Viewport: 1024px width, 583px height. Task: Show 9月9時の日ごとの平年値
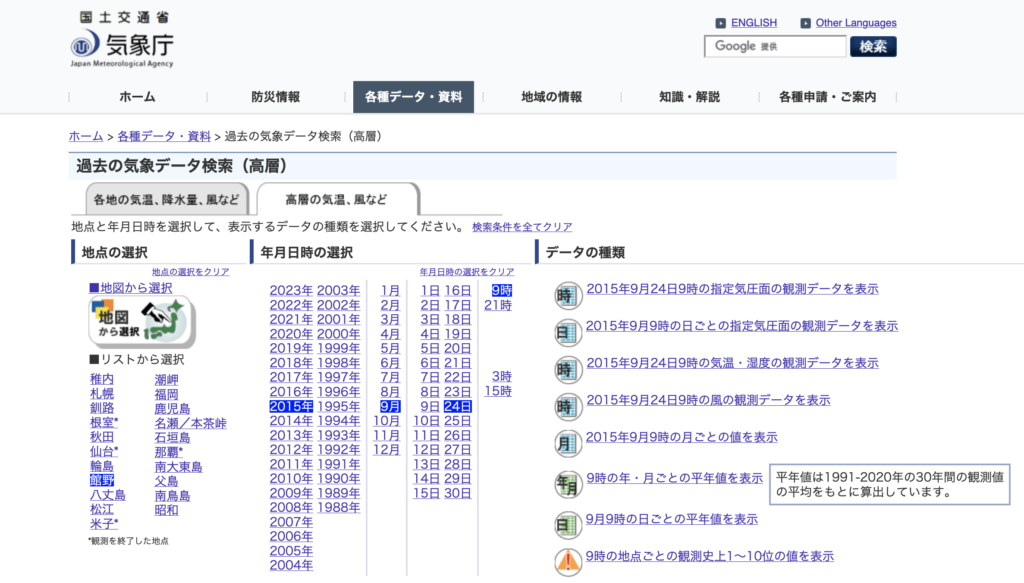[x=671, y=519]
